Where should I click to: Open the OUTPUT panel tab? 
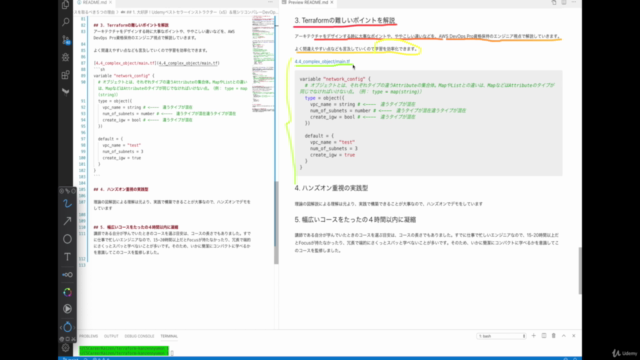coord(111,336)
